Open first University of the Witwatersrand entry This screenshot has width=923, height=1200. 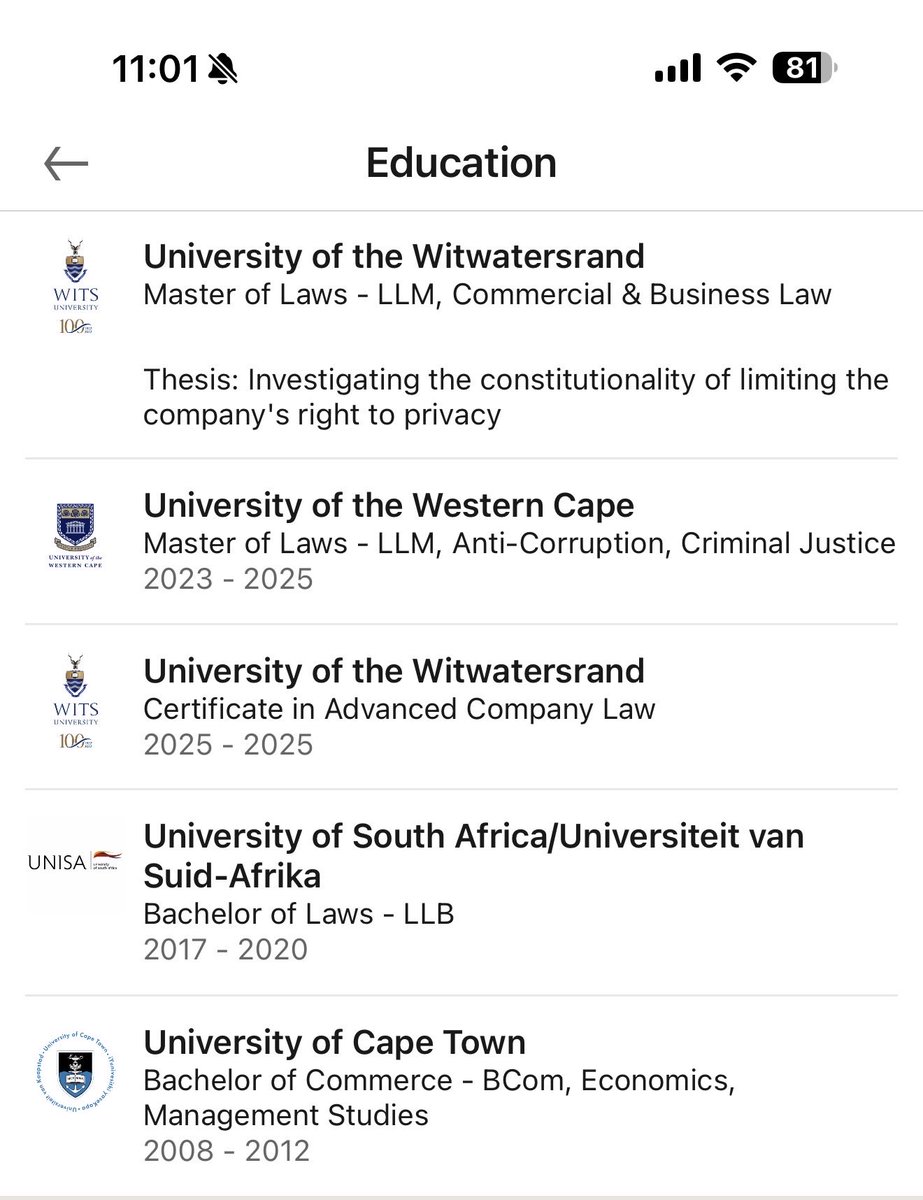pos(461,335)
